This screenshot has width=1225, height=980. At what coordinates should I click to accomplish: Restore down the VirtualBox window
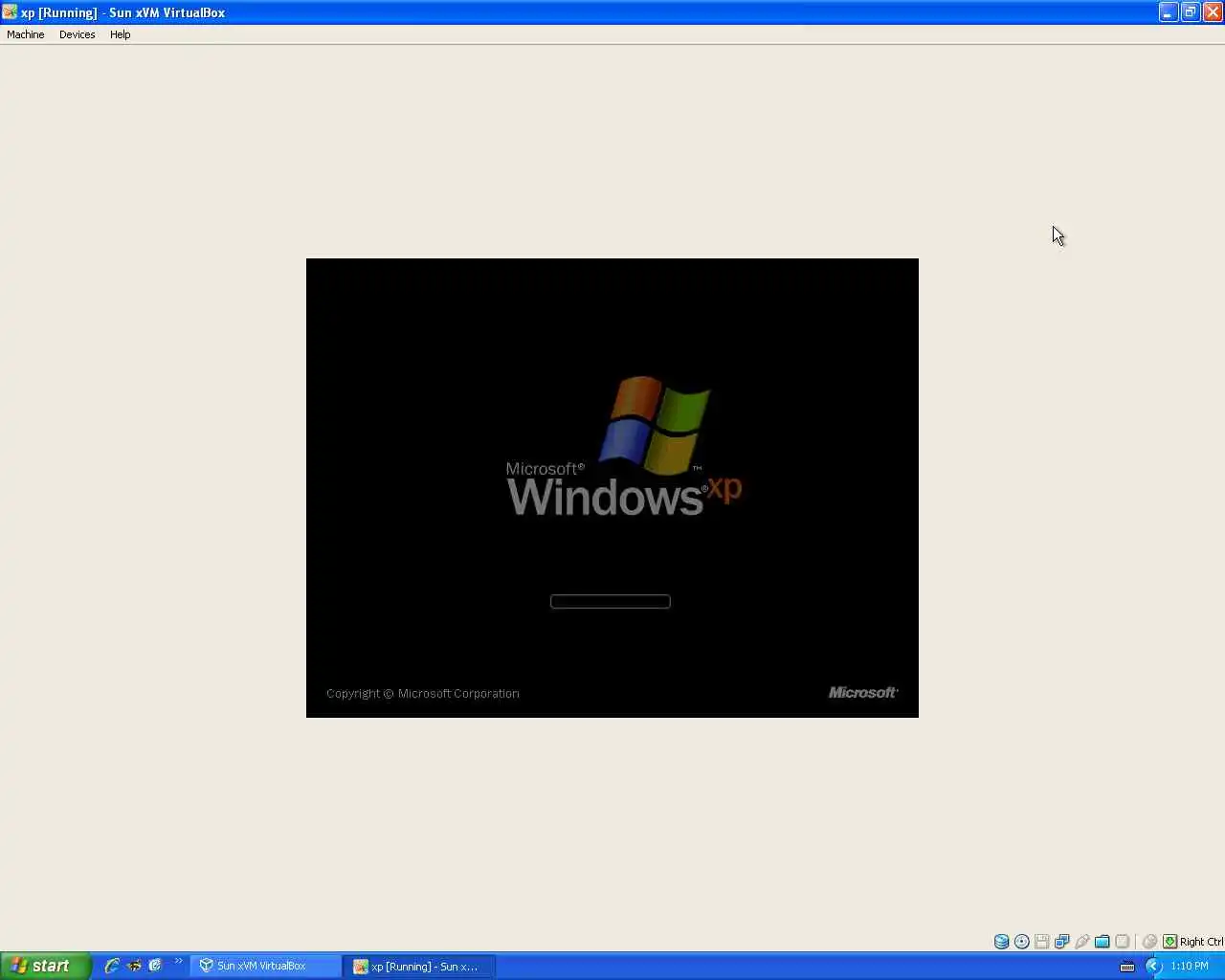point(1190,12)
